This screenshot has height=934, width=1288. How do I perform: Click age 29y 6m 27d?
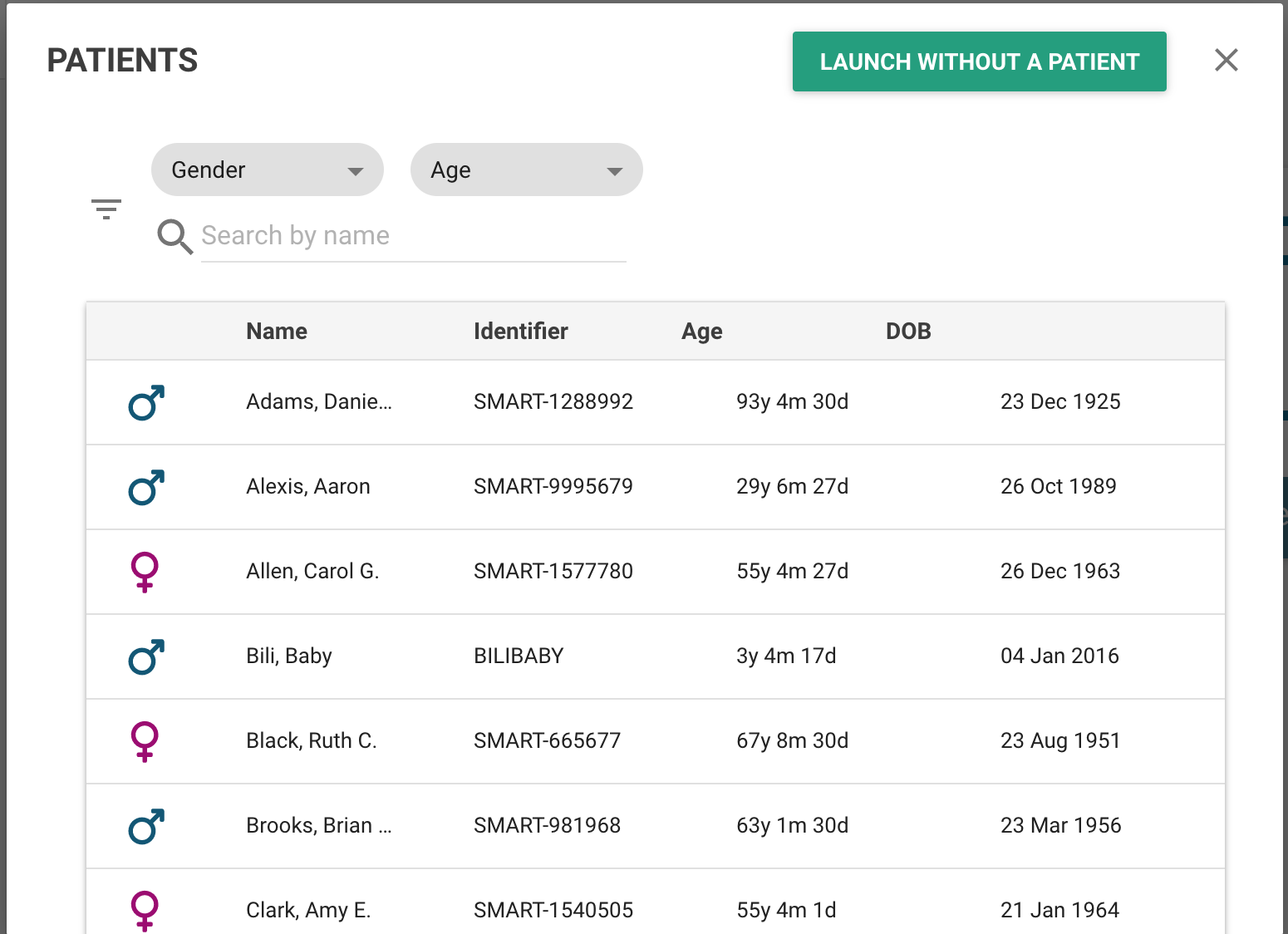pos(793,487)
